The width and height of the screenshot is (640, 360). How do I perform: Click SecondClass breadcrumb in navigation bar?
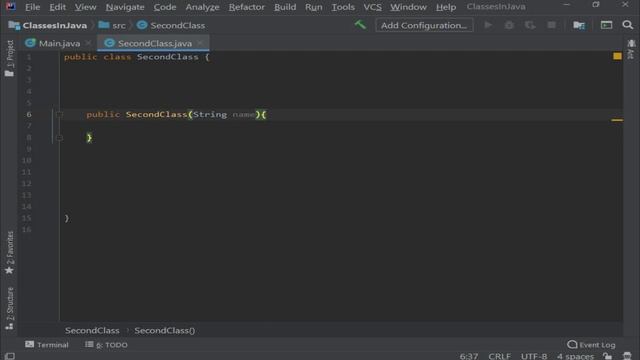pos(171,25)
